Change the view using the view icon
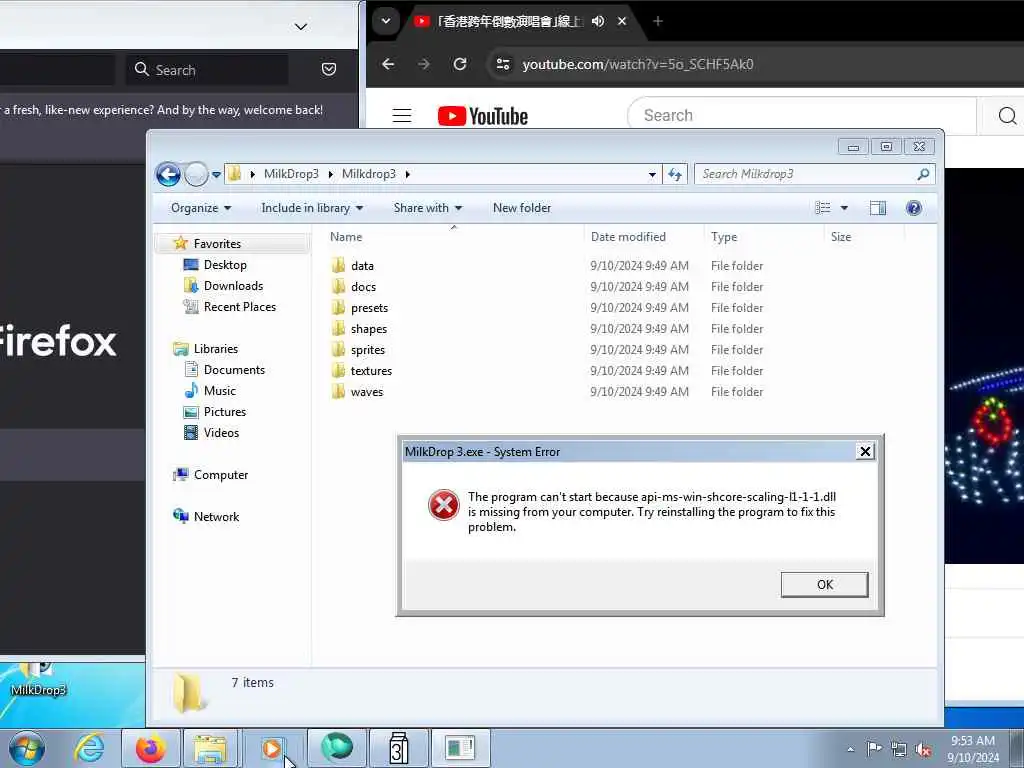1024x768 pixels. tap(823, 208)
